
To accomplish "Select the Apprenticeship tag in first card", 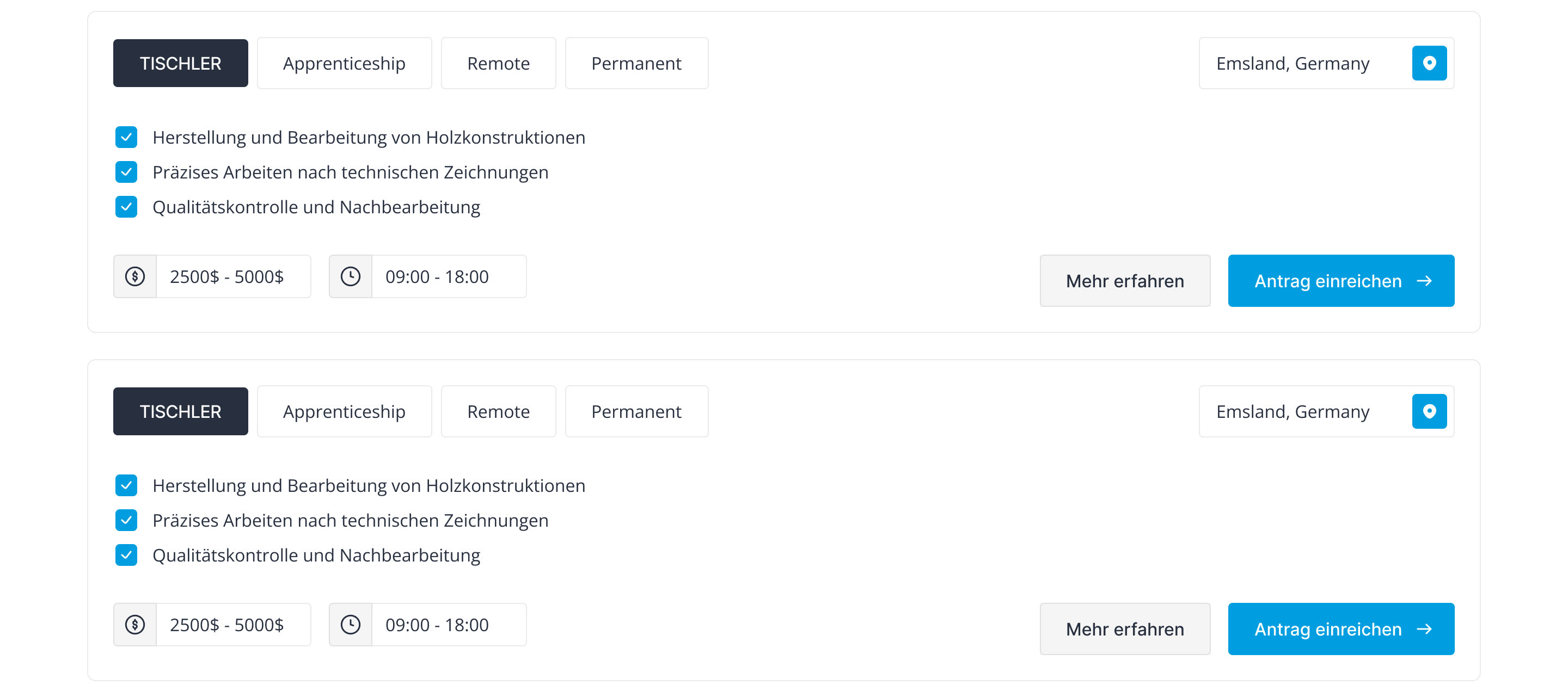I will [345, 63].
